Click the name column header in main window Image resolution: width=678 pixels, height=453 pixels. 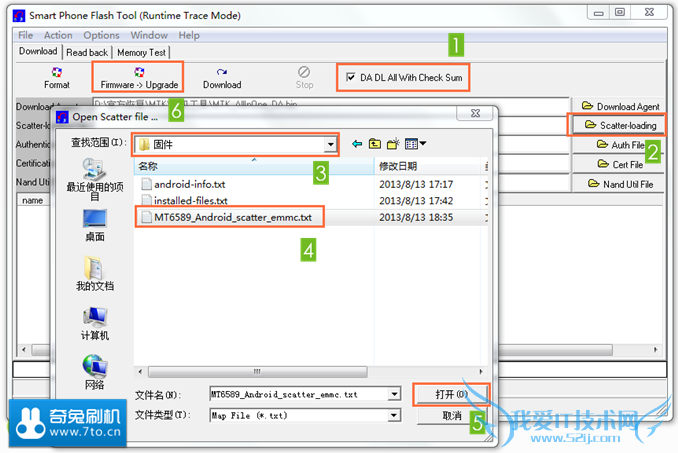point(32,201)
